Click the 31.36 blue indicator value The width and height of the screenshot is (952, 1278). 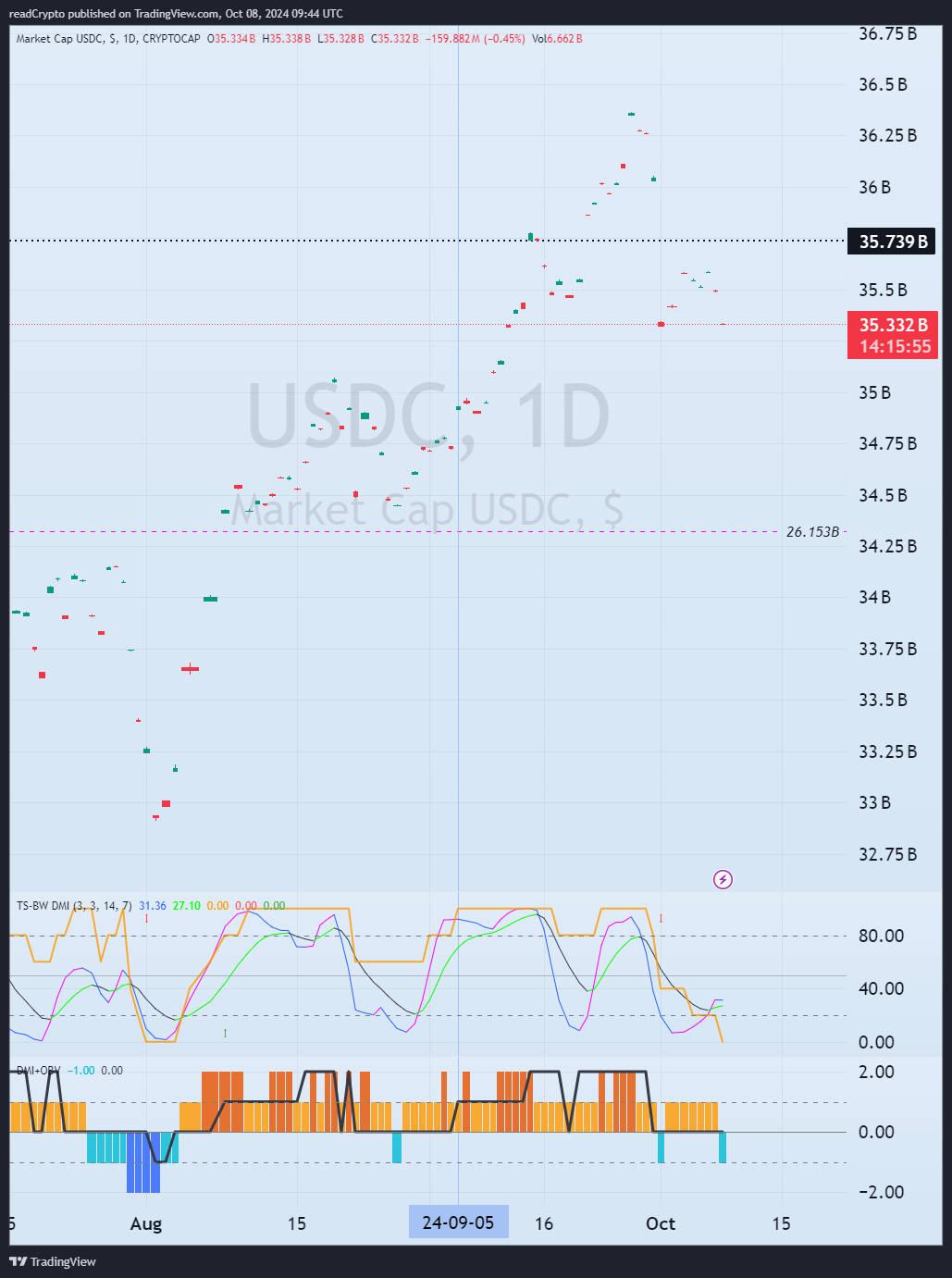[x=153, y=906]
